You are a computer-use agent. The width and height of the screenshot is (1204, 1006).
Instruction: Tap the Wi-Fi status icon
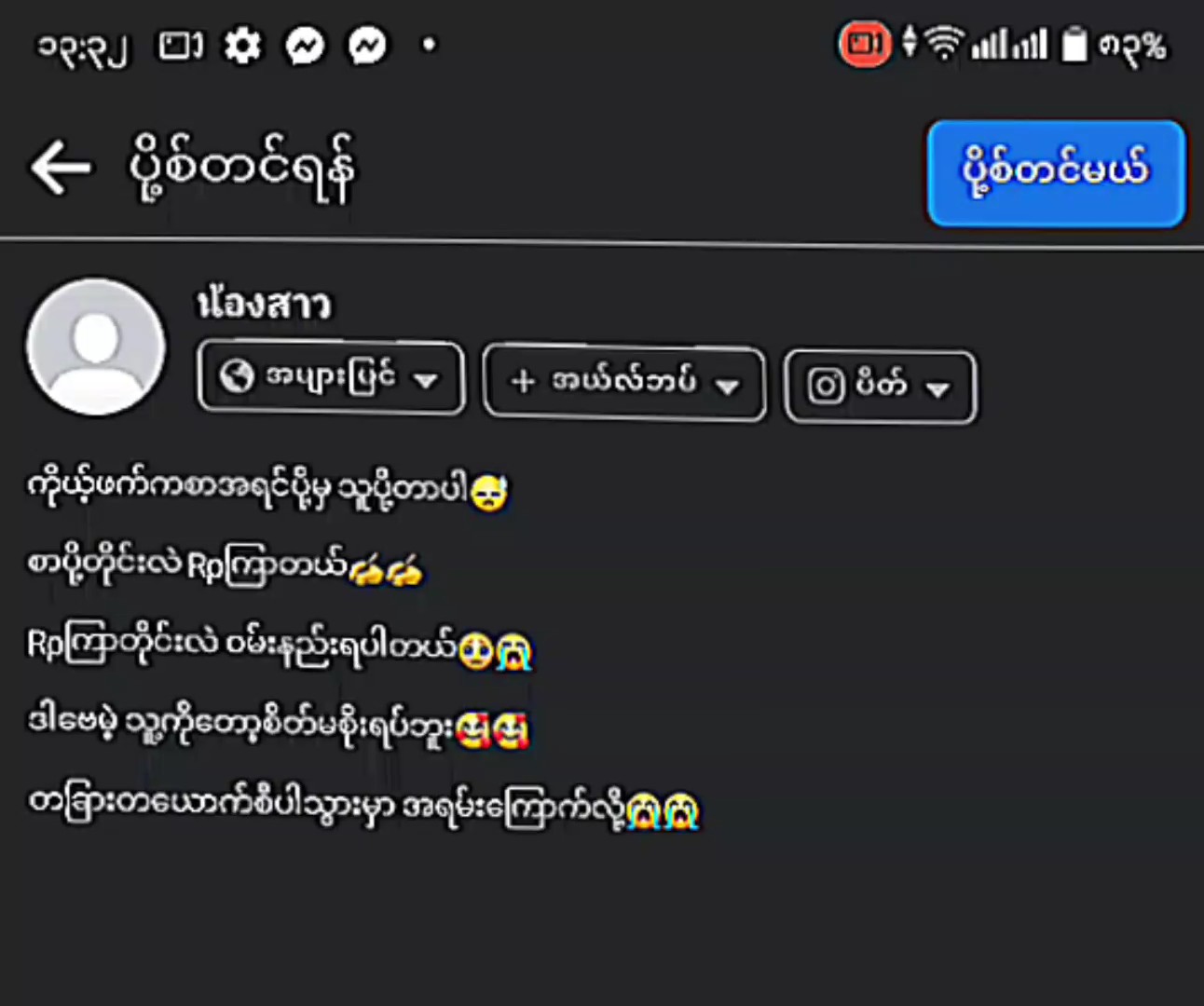[x=944, y=43]
